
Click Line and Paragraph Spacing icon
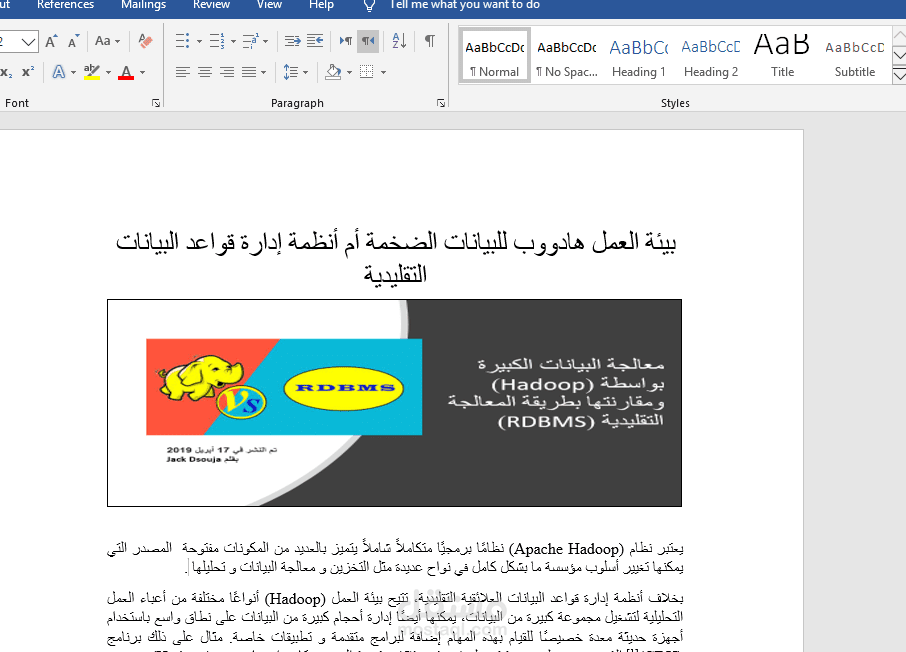point(291,72)
